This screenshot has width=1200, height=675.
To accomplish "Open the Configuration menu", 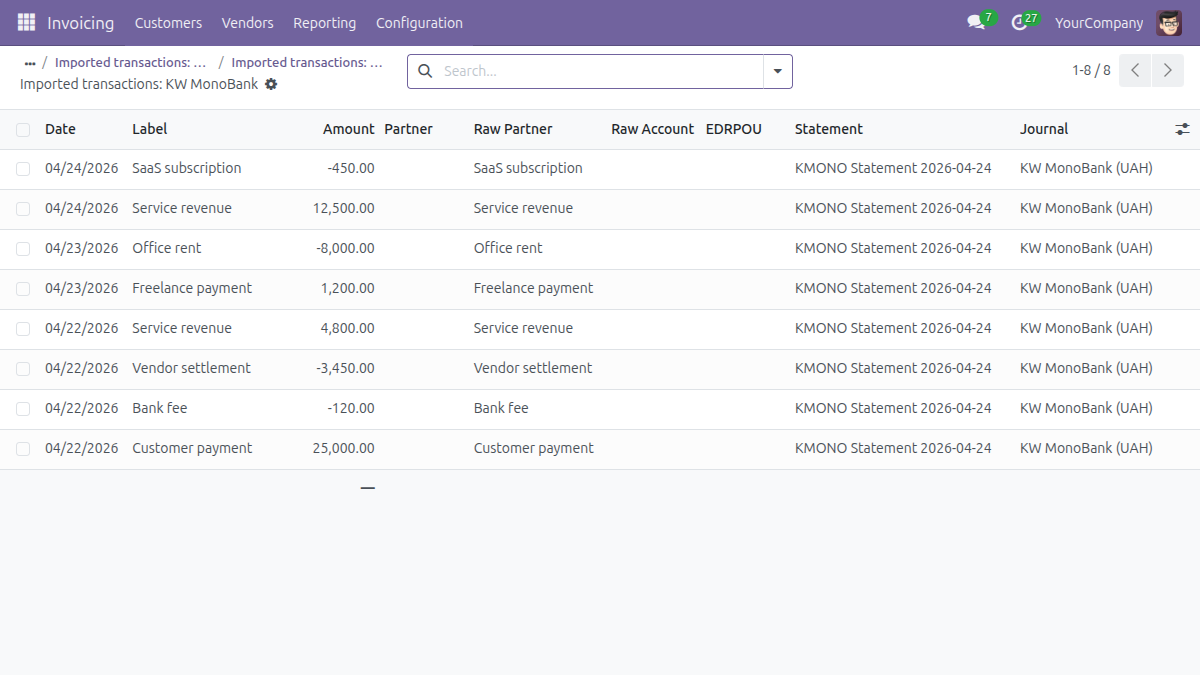I will [x=419, y=22].
